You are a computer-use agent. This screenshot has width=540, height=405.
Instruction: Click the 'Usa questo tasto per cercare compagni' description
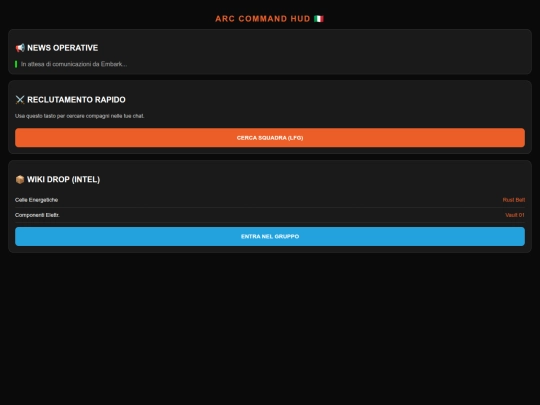(x=80, y=116)
